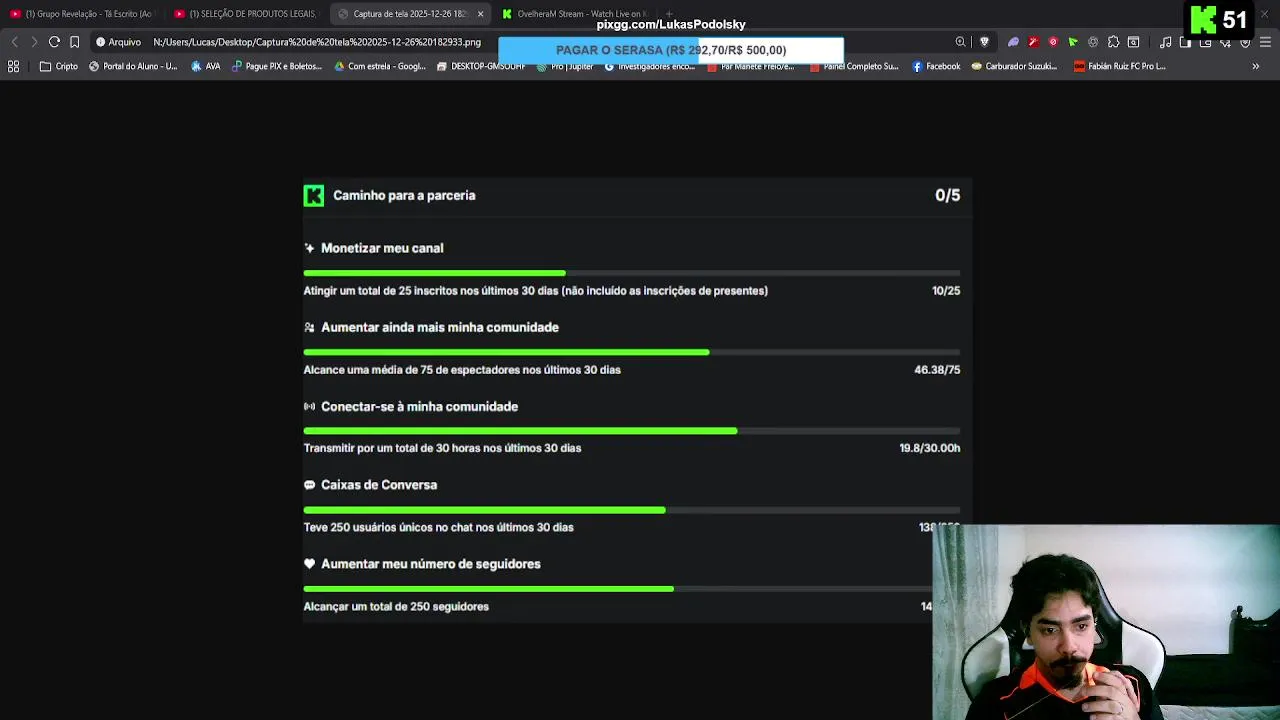This screenshot has width=1280, height=720.
Task: Open the tab groups grid icon
Action: (x=13, y=66)
